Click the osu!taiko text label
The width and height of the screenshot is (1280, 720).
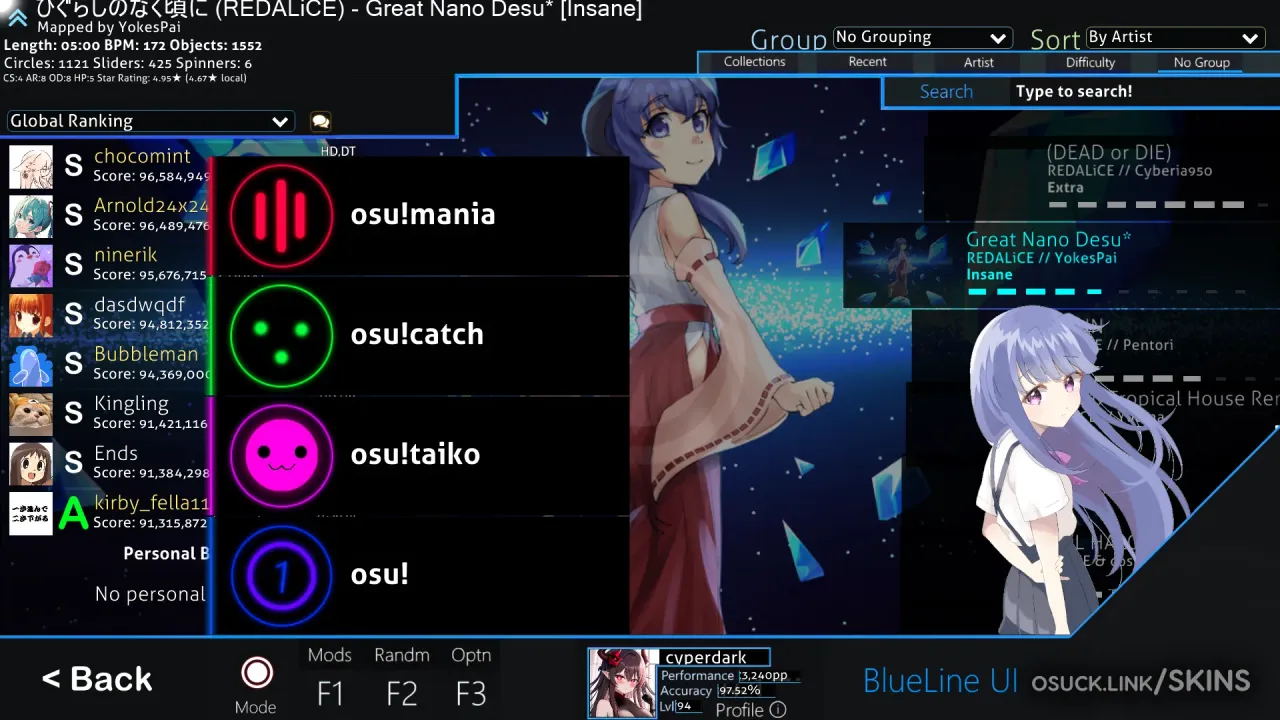(x=415, y=454)
